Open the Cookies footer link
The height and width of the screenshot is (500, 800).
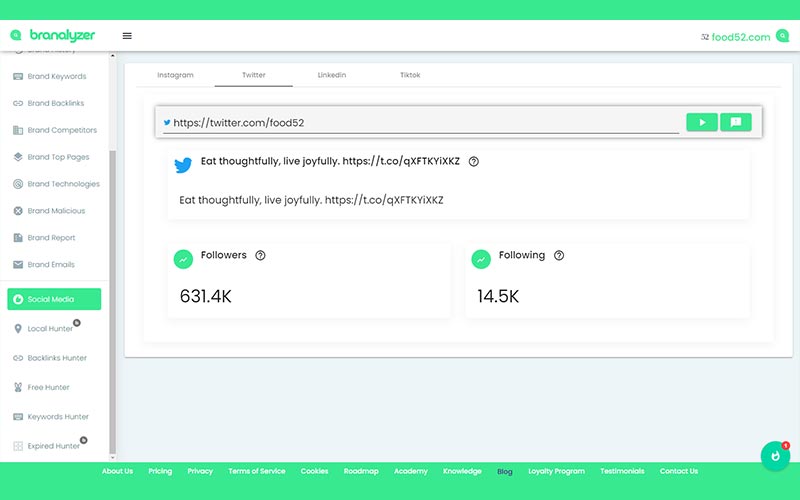click(314, 471)
